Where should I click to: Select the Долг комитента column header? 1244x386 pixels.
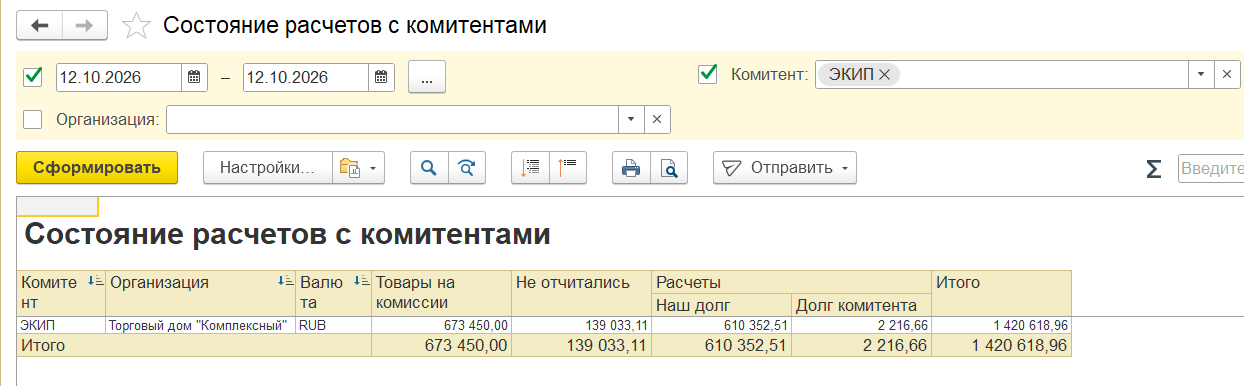pos(861,305)
